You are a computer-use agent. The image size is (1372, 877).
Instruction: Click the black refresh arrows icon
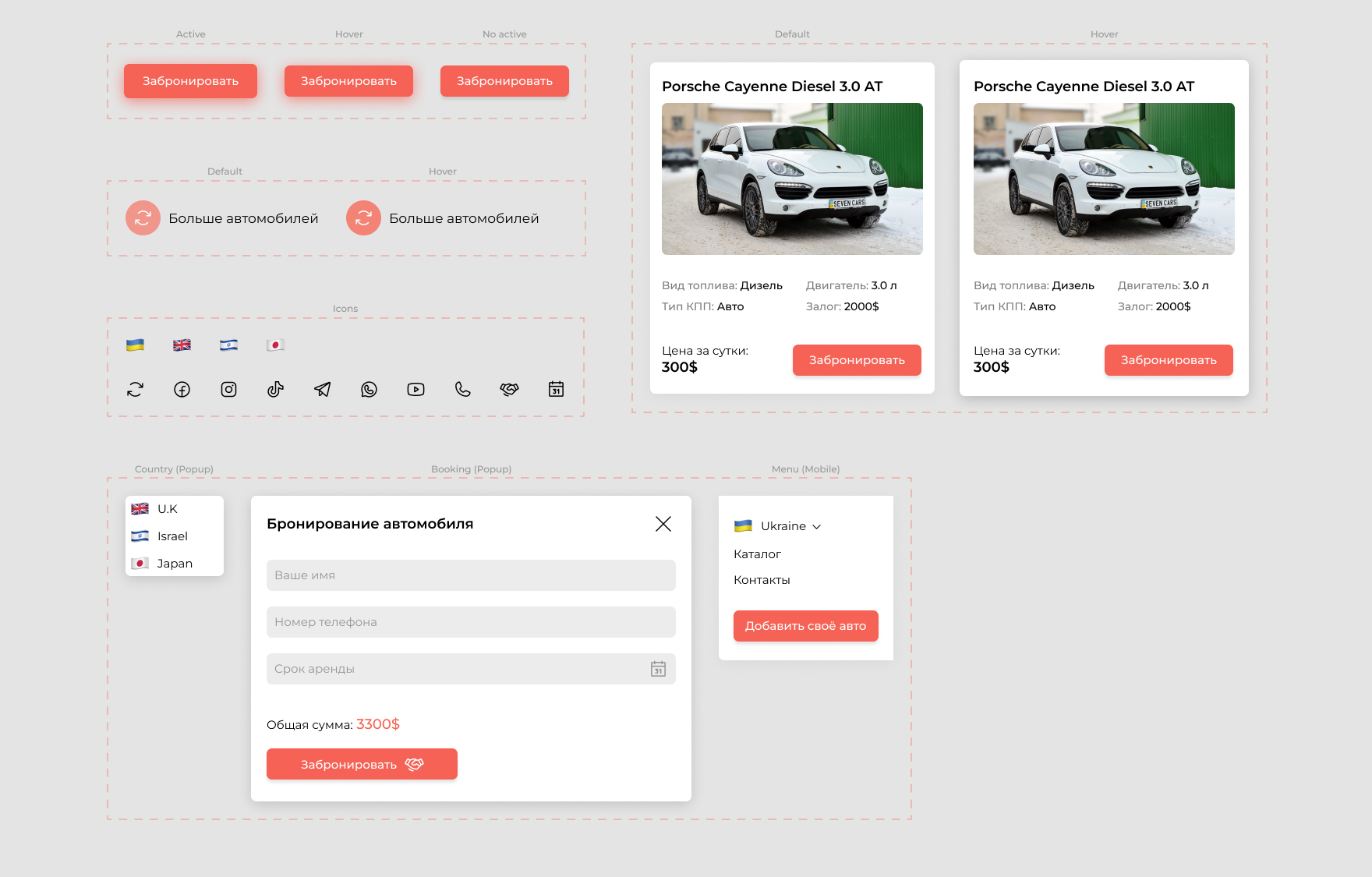tap(135, 389)
